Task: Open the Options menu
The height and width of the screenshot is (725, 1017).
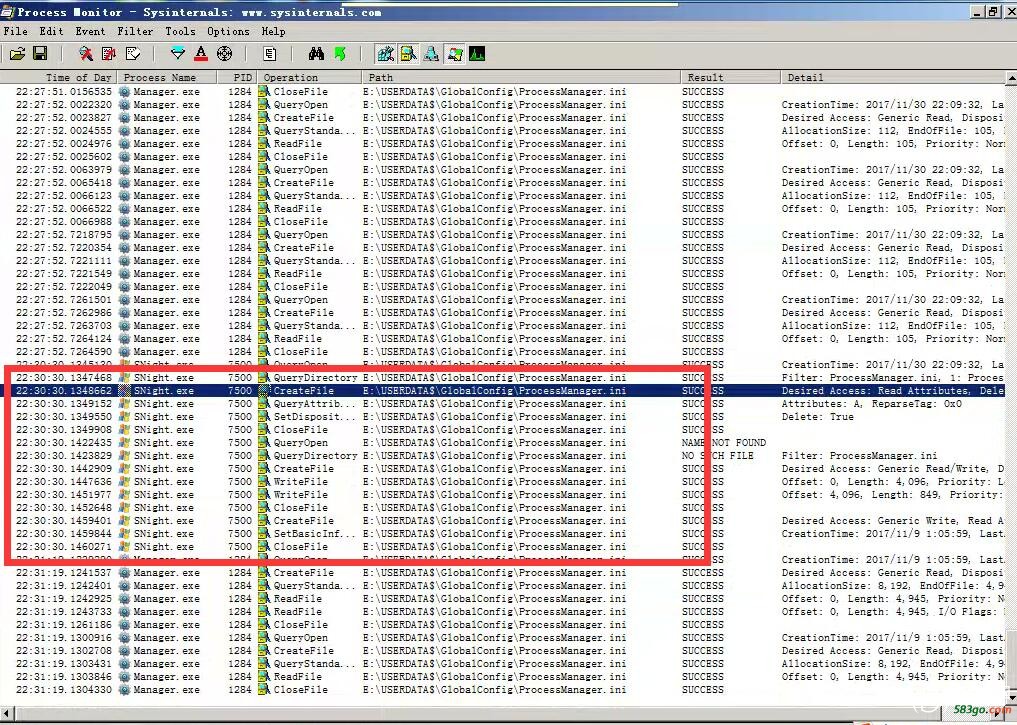Action: [x=228, y=31]
